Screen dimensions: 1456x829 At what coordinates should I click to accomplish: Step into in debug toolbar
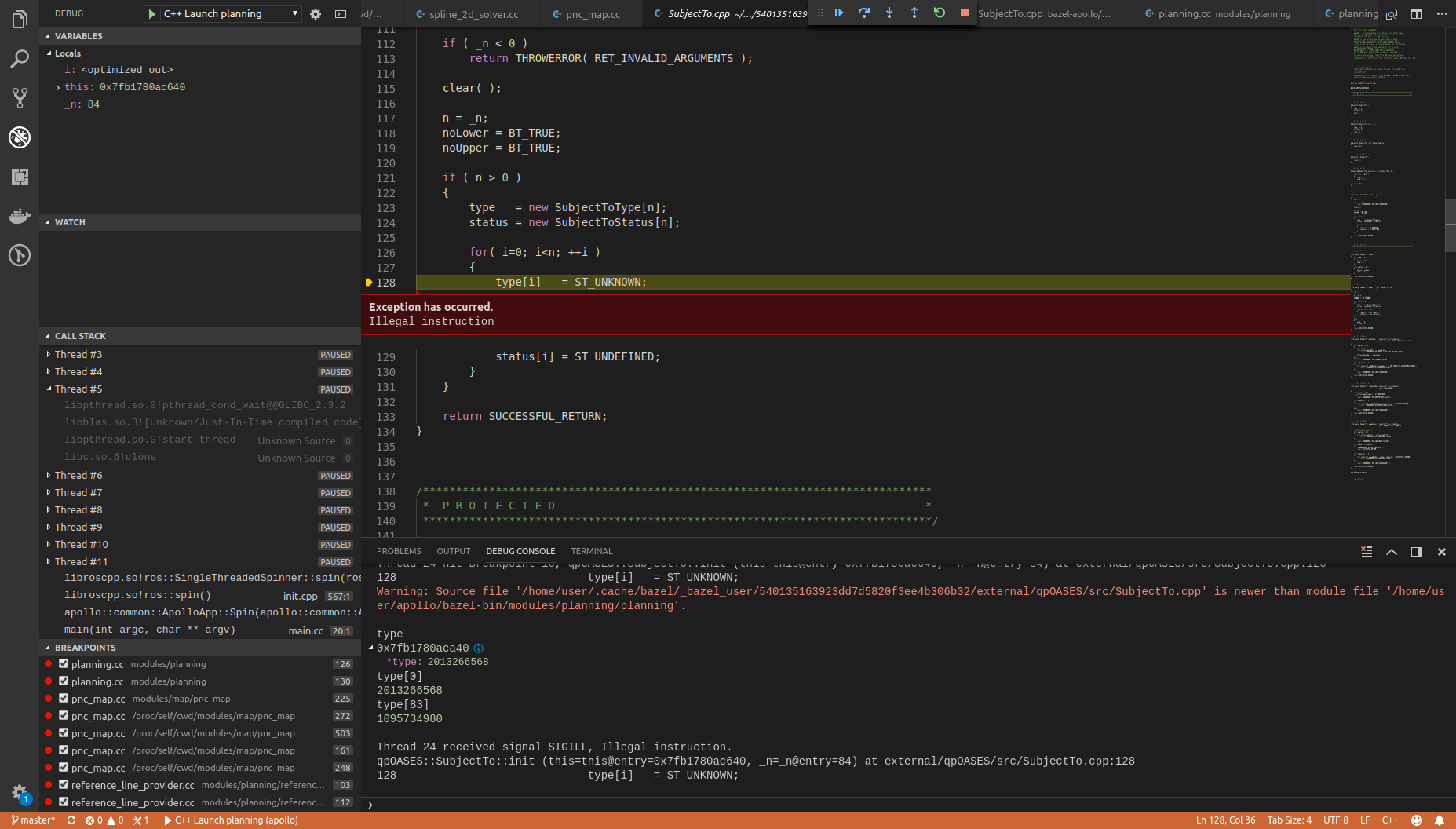tap(889, 13)
